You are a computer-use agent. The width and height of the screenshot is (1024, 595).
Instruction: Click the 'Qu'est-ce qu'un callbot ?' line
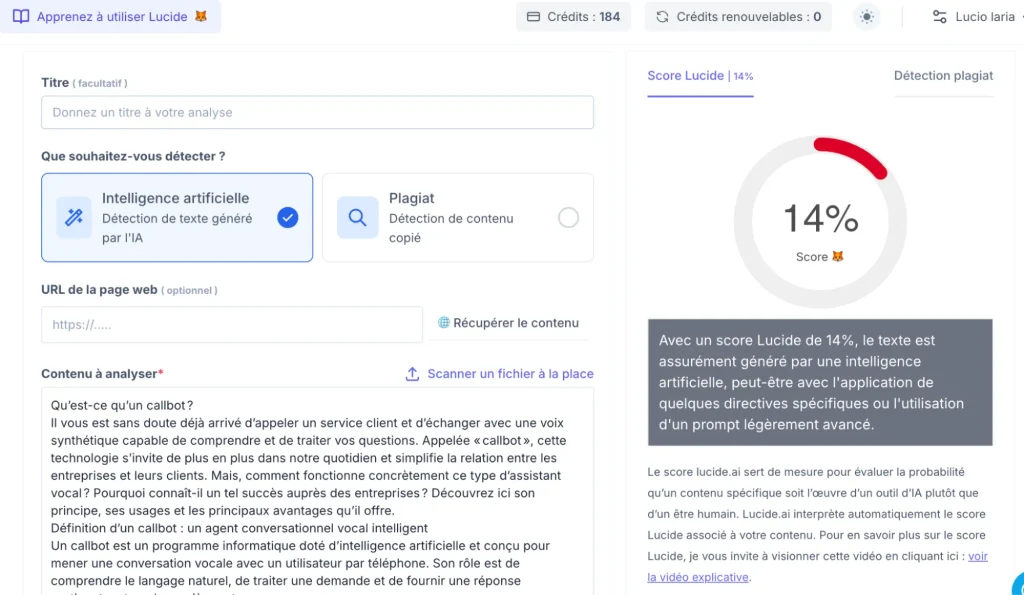[x=122, y=405]
